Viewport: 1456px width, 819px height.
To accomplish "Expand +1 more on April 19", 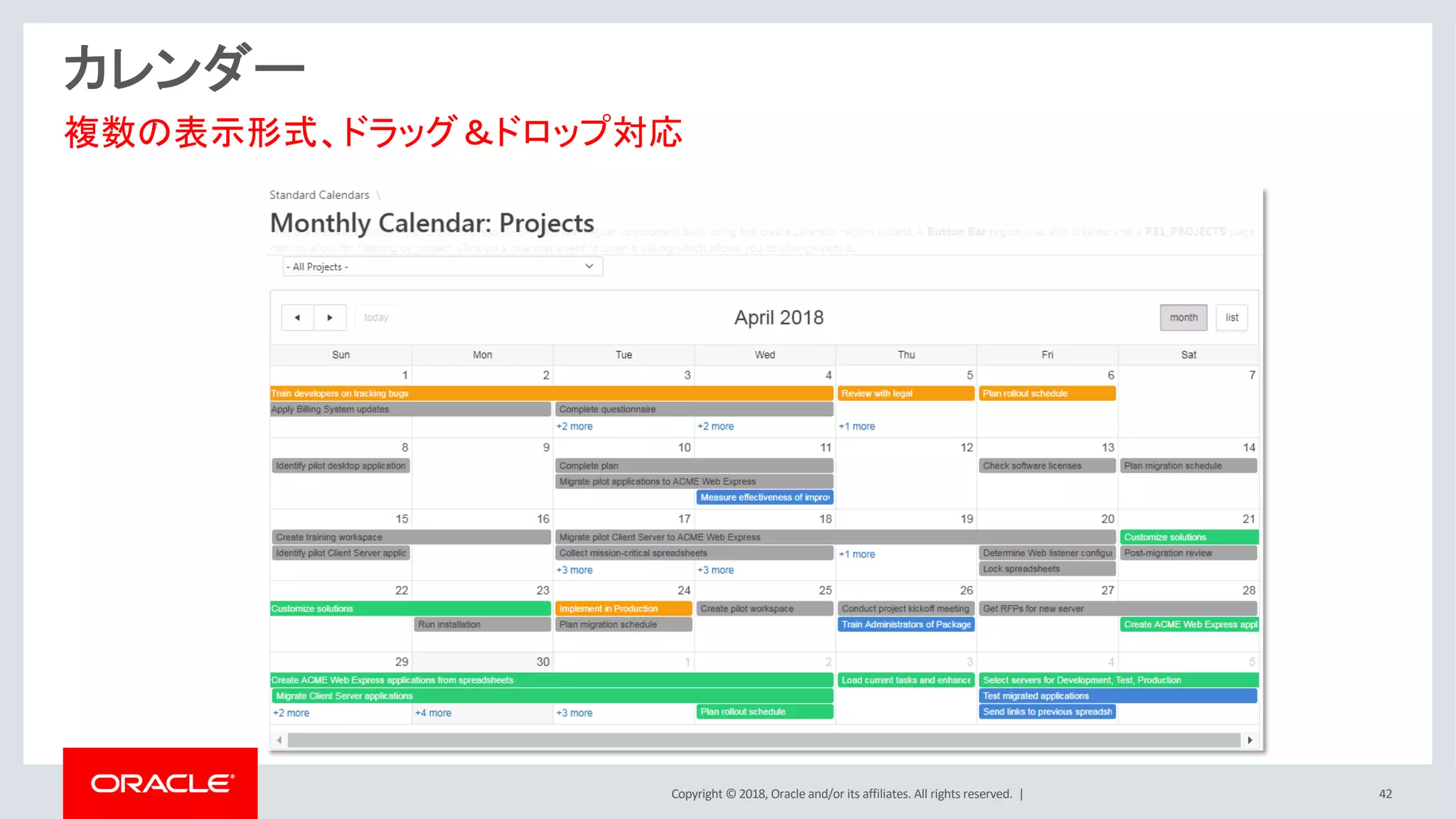I will pyautogui.click(x=857, y=555).
